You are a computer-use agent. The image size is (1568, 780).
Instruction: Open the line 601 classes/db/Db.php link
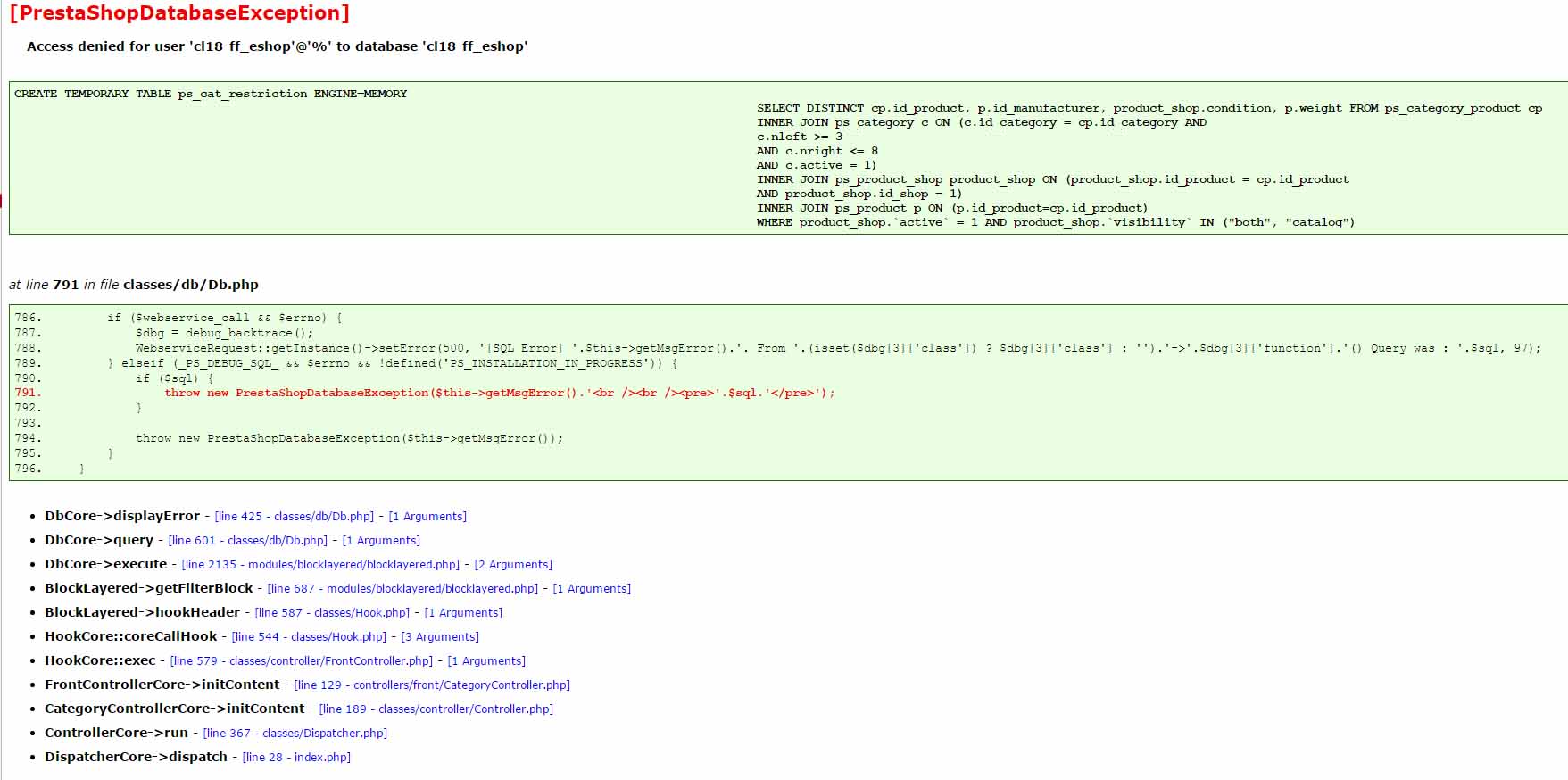click(248, 541)
